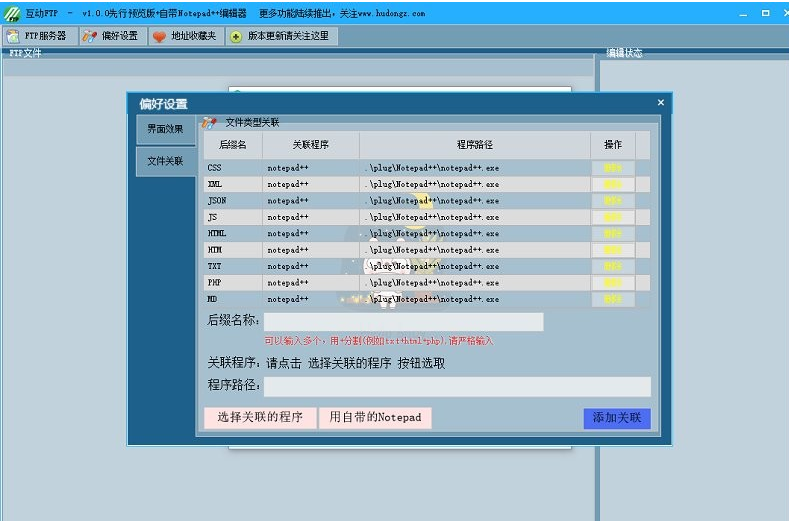The width and height of the screenshot is (789, 521).
Task: Click the notepad++.exe path cell in the HTM row
Action: click(x=475, y=250)
